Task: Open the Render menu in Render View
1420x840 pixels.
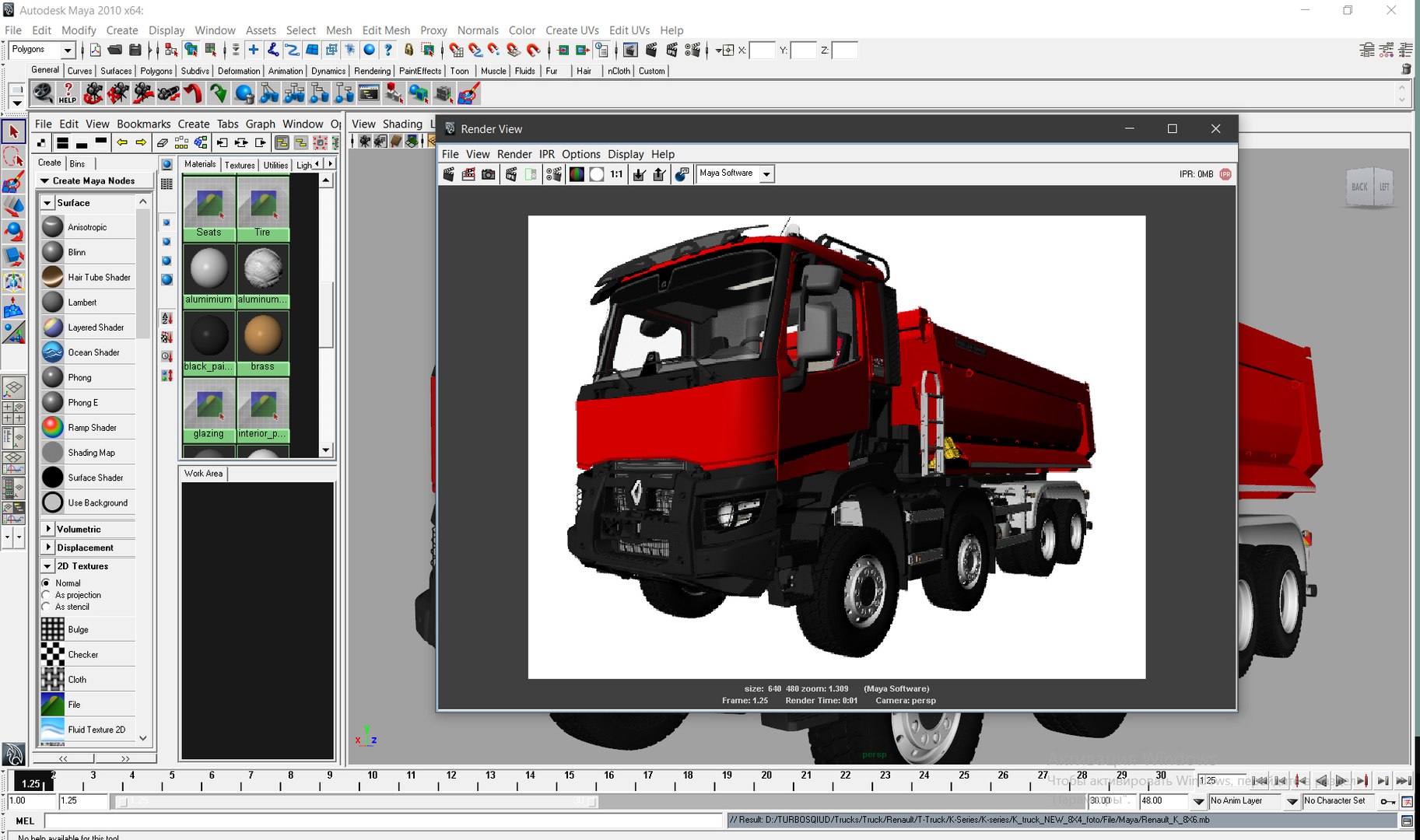Action: (514, 154)
